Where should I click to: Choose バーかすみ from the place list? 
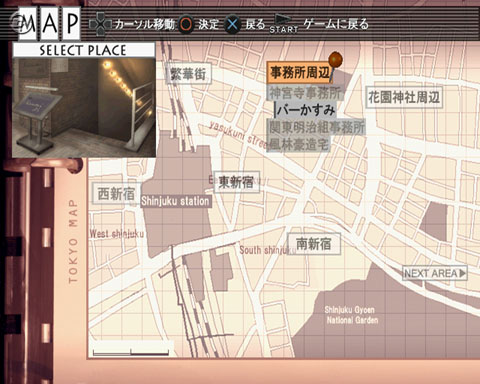306,110
